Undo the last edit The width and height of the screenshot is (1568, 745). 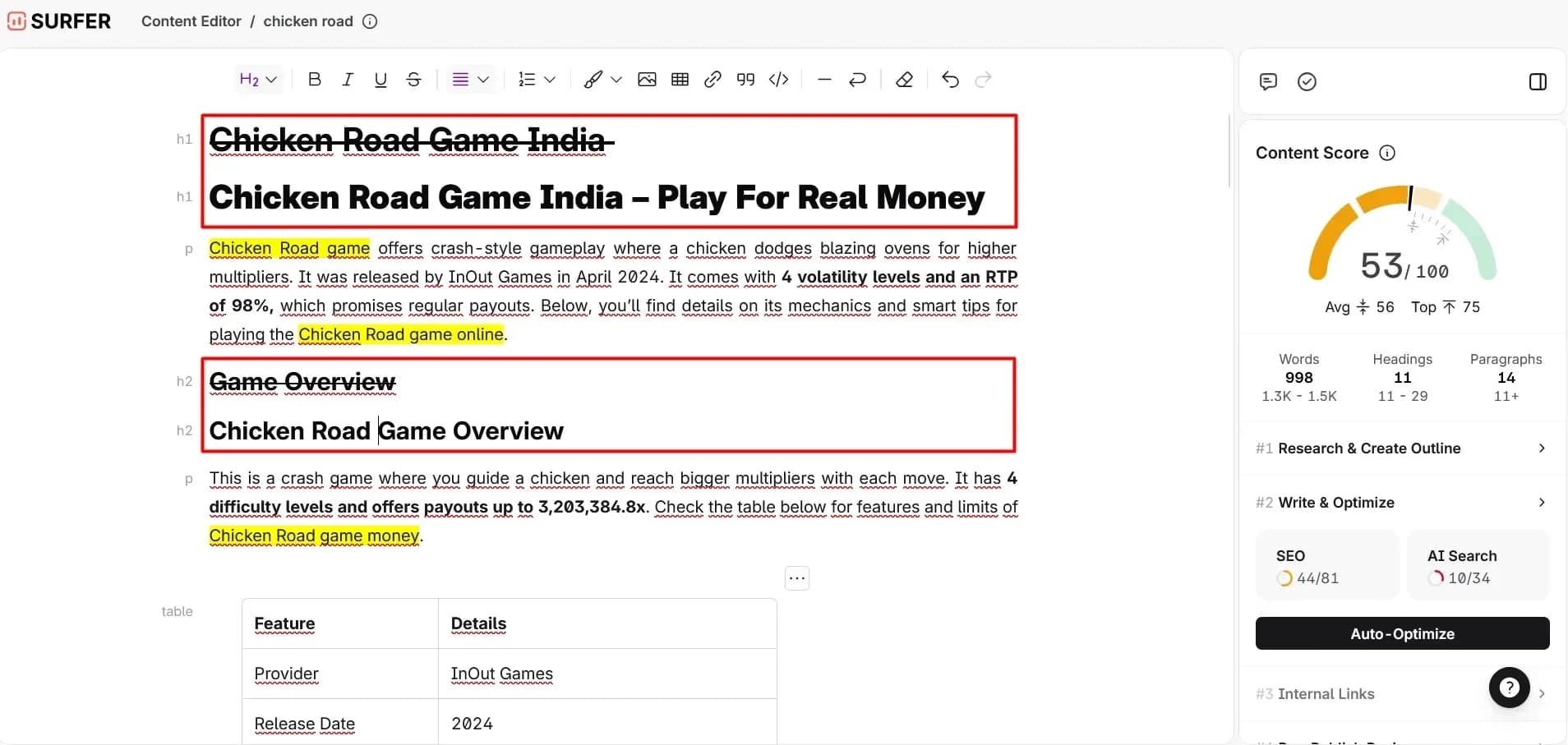[950, 80]
